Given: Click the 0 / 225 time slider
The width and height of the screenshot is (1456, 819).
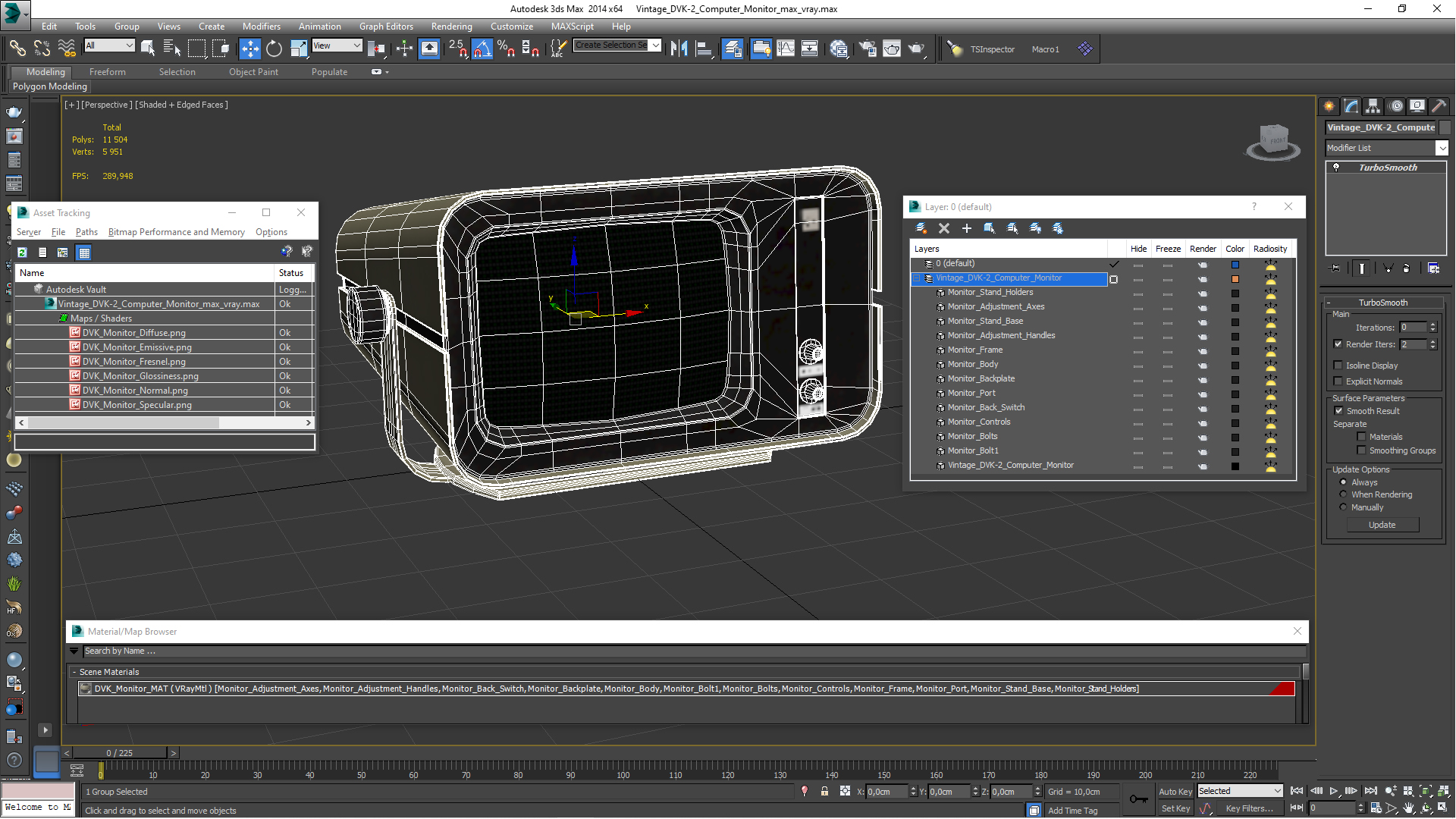Looking at the screenshot, I should 120,753.
